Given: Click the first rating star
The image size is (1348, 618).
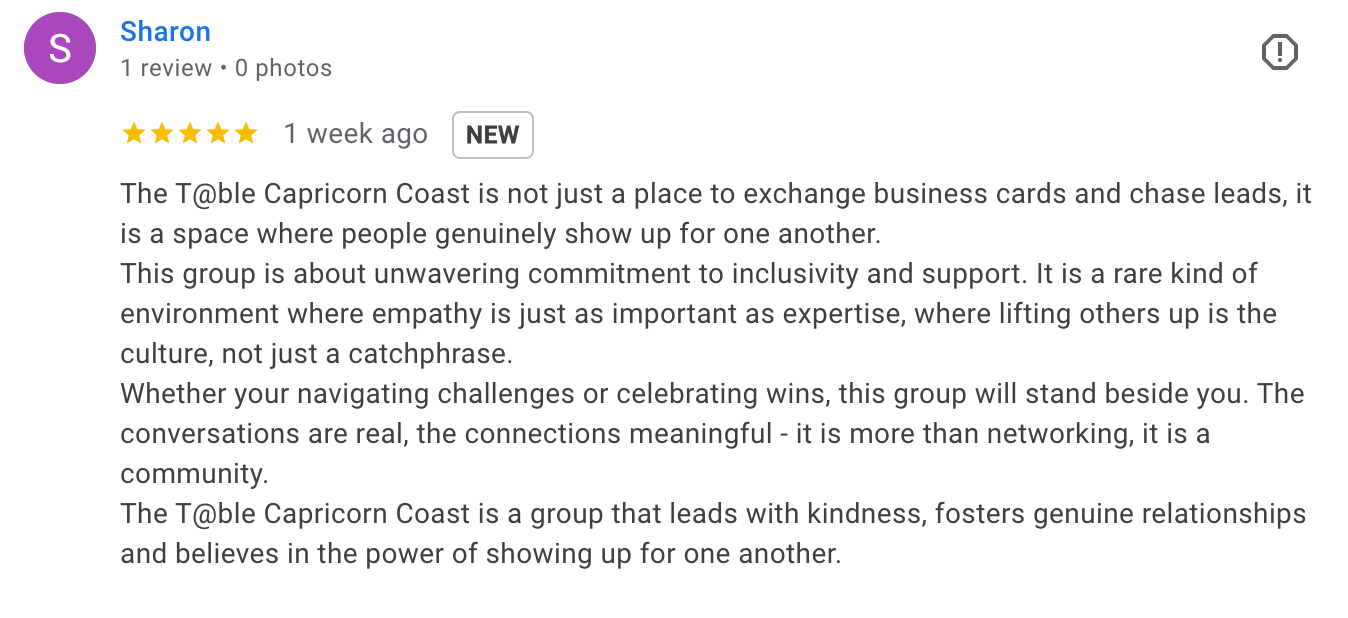Looking at the screenshot, I should coord(133,134).
